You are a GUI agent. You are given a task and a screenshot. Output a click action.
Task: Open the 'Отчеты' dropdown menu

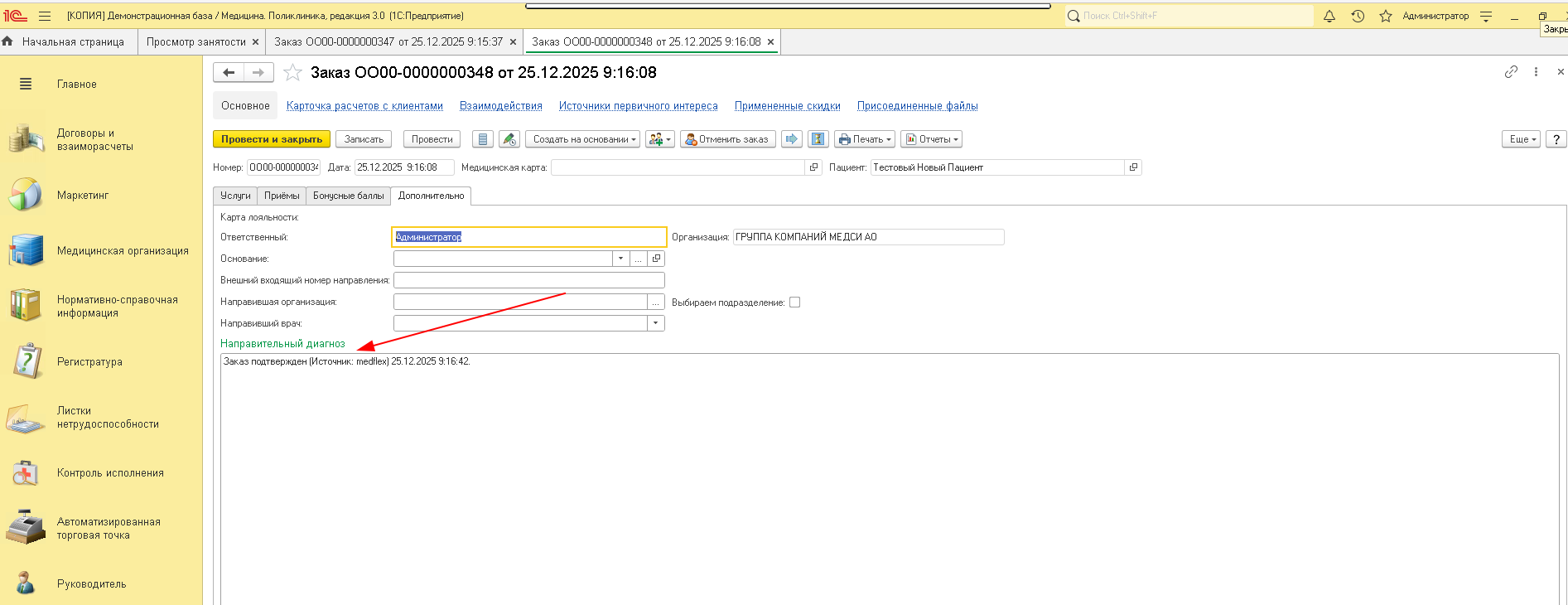point(932,139)
